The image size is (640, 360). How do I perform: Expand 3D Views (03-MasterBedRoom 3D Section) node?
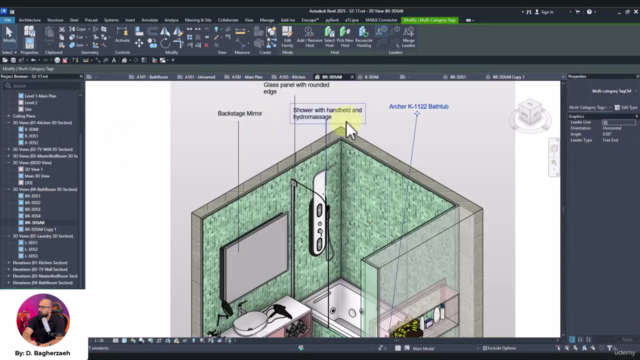click(9, 156)
